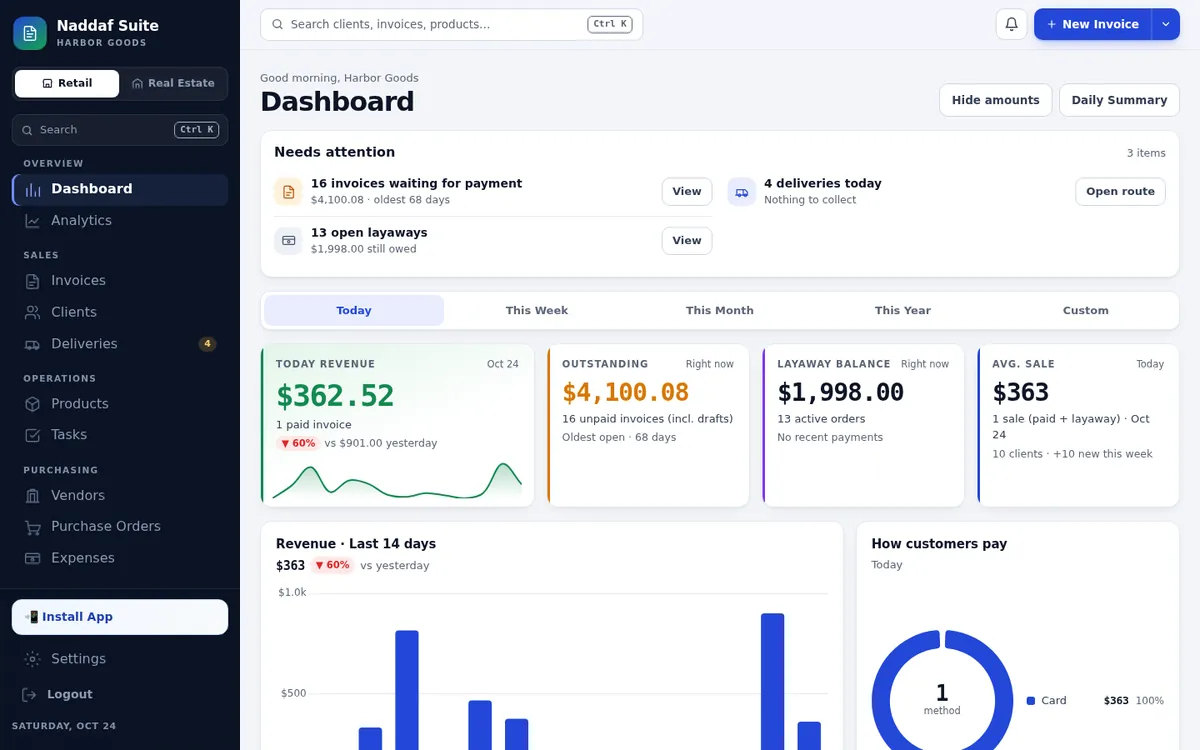Click the Deliveries truck icon in sidebar
The width and height of the screenshot is (1200, 750).
pyautogui.click(x=33, y=344)
